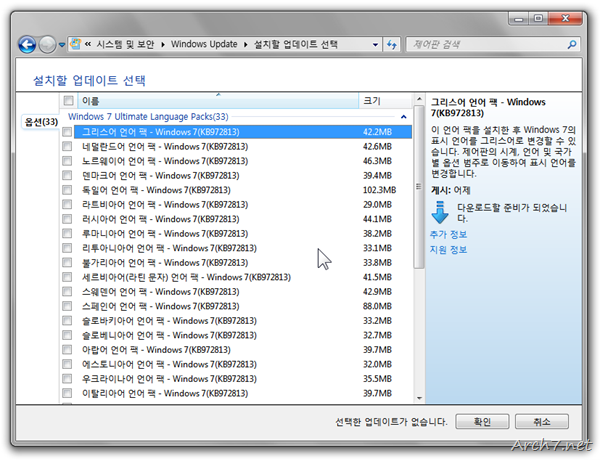Select the 옵션(33) category tab
The height and width of the screenshot is (461, 600).
point(40,122)
